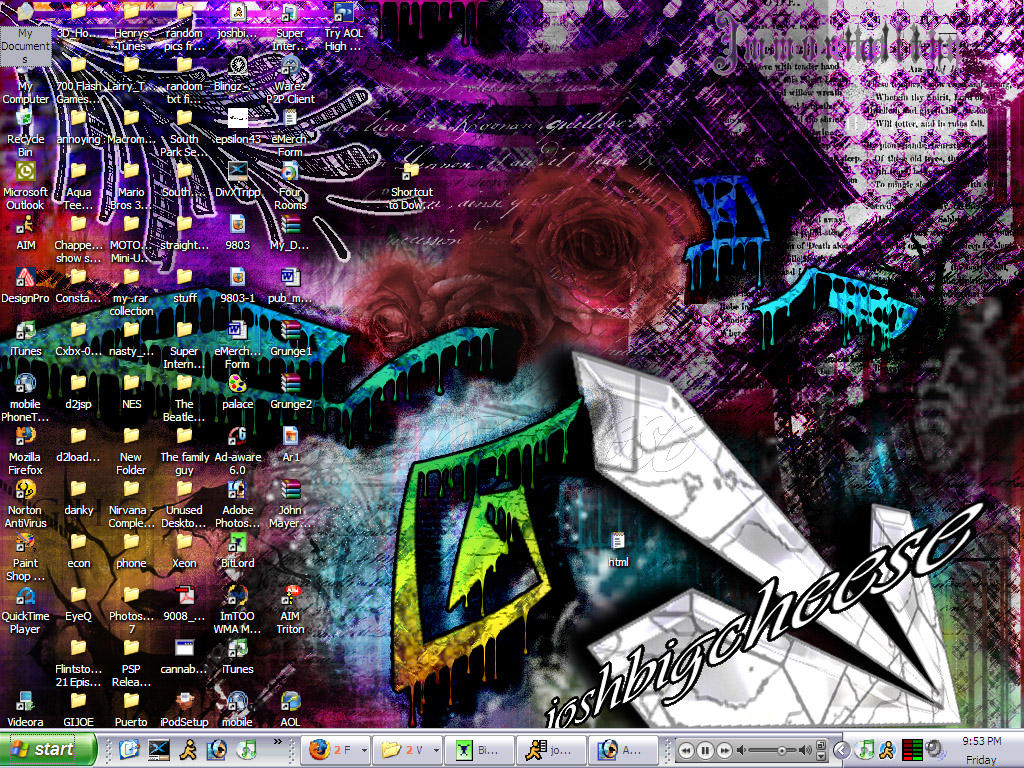Pause playback in the media toolbar

(x=705, y=749)
